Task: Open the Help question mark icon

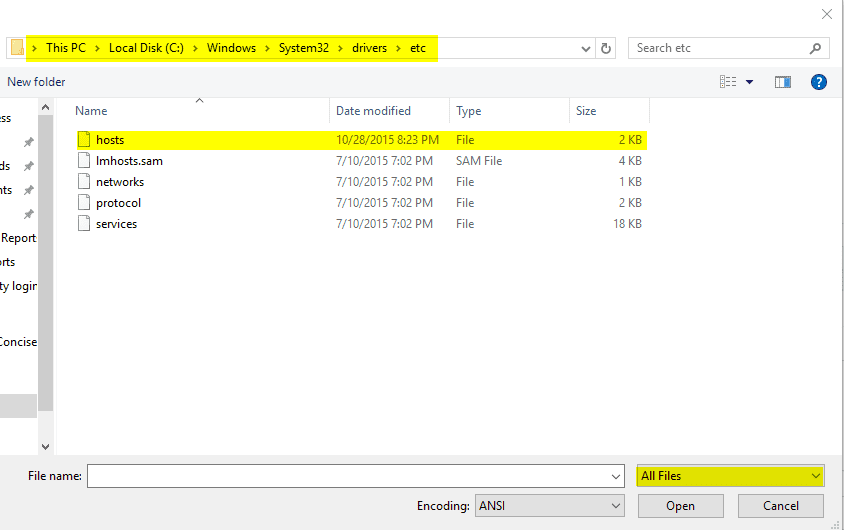Action: pos(818,82)
